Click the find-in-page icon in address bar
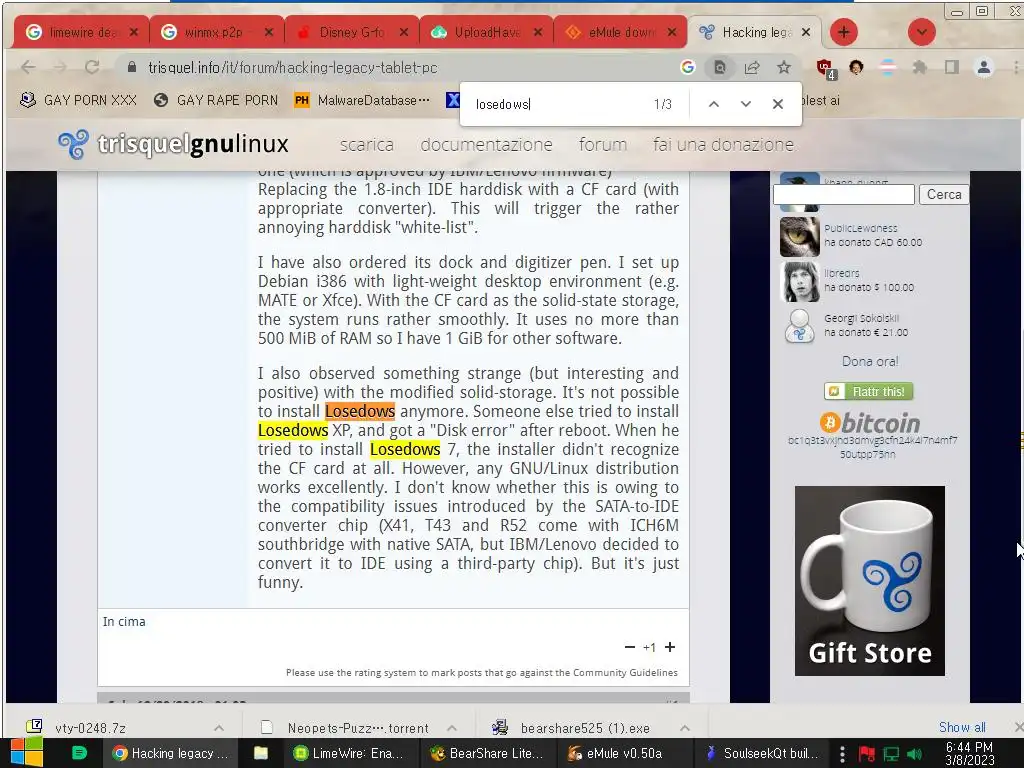The width and height of the screenshot is (1024, 768). point(720,67)
